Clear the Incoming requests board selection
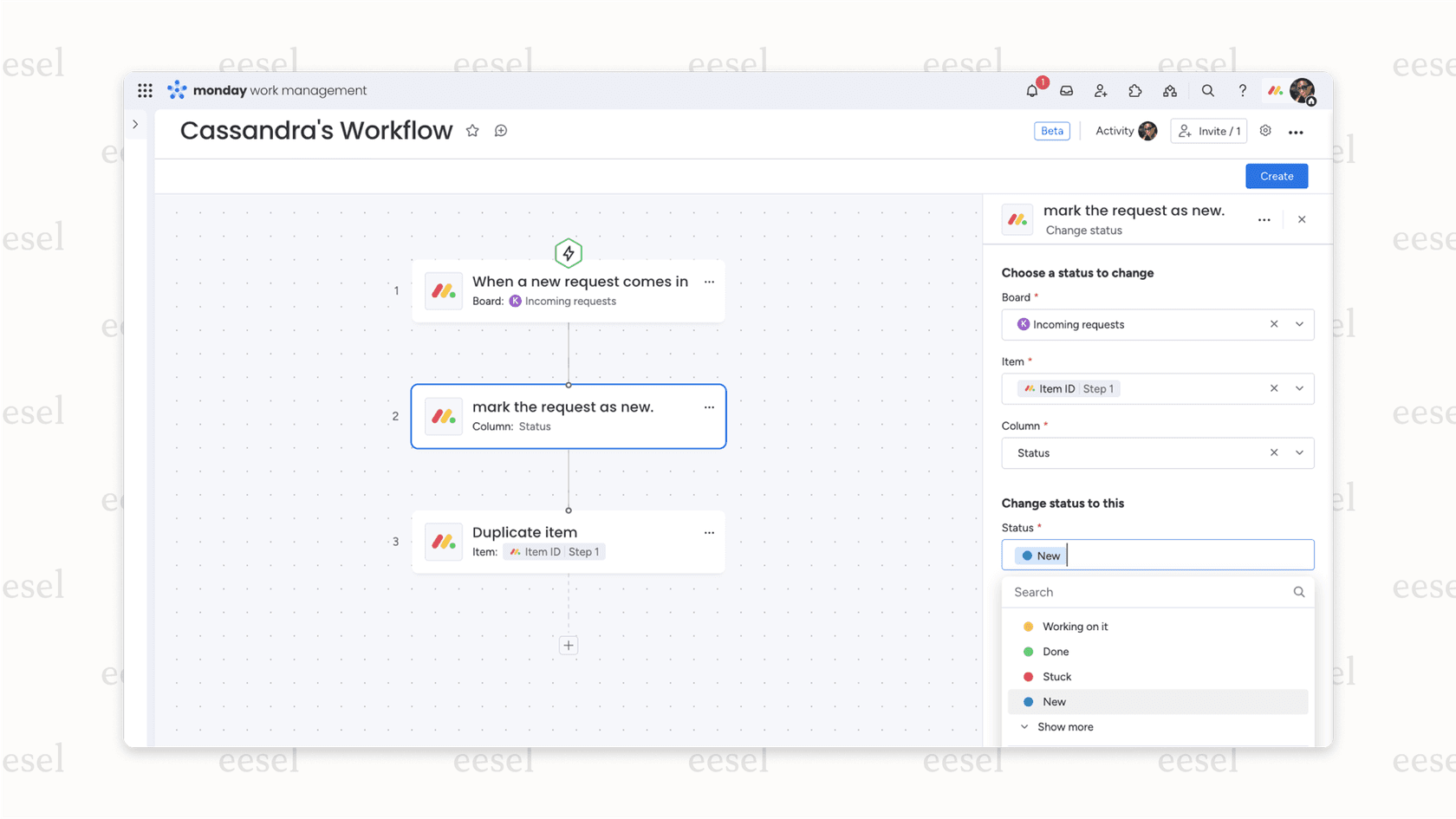 point(1274,324)
